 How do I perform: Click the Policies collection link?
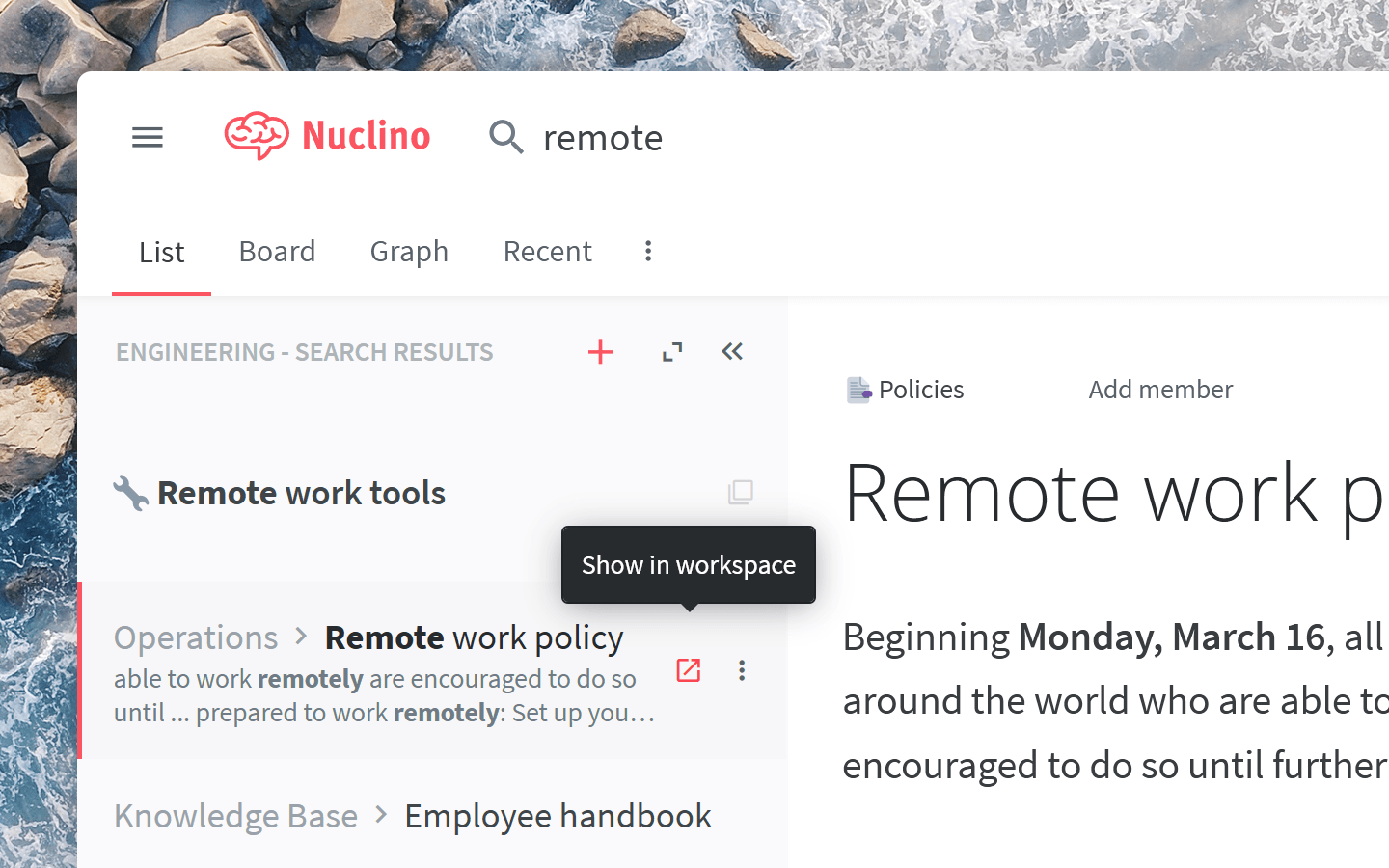pos(921,389)
